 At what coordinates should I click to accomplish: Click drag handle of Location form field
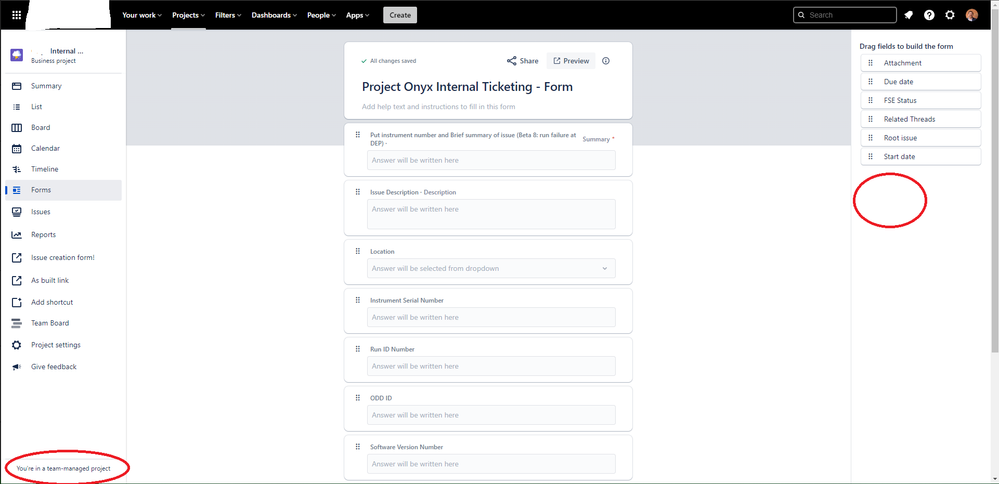pyautogui.click(x=357, y=251)
